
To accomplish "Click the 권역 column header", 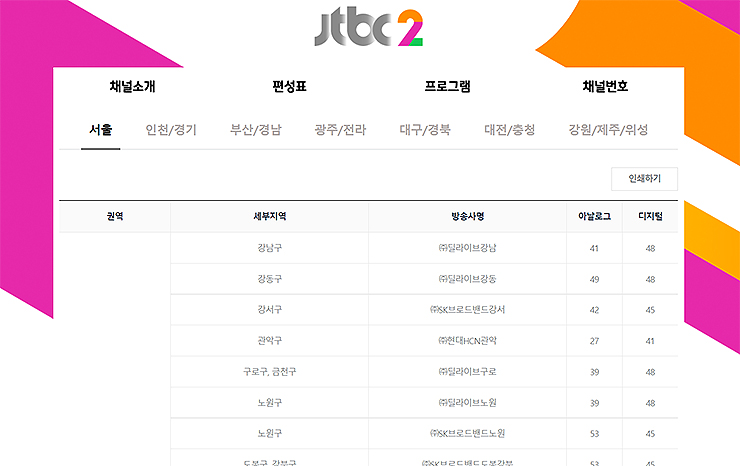I will [x=115, y=216].
